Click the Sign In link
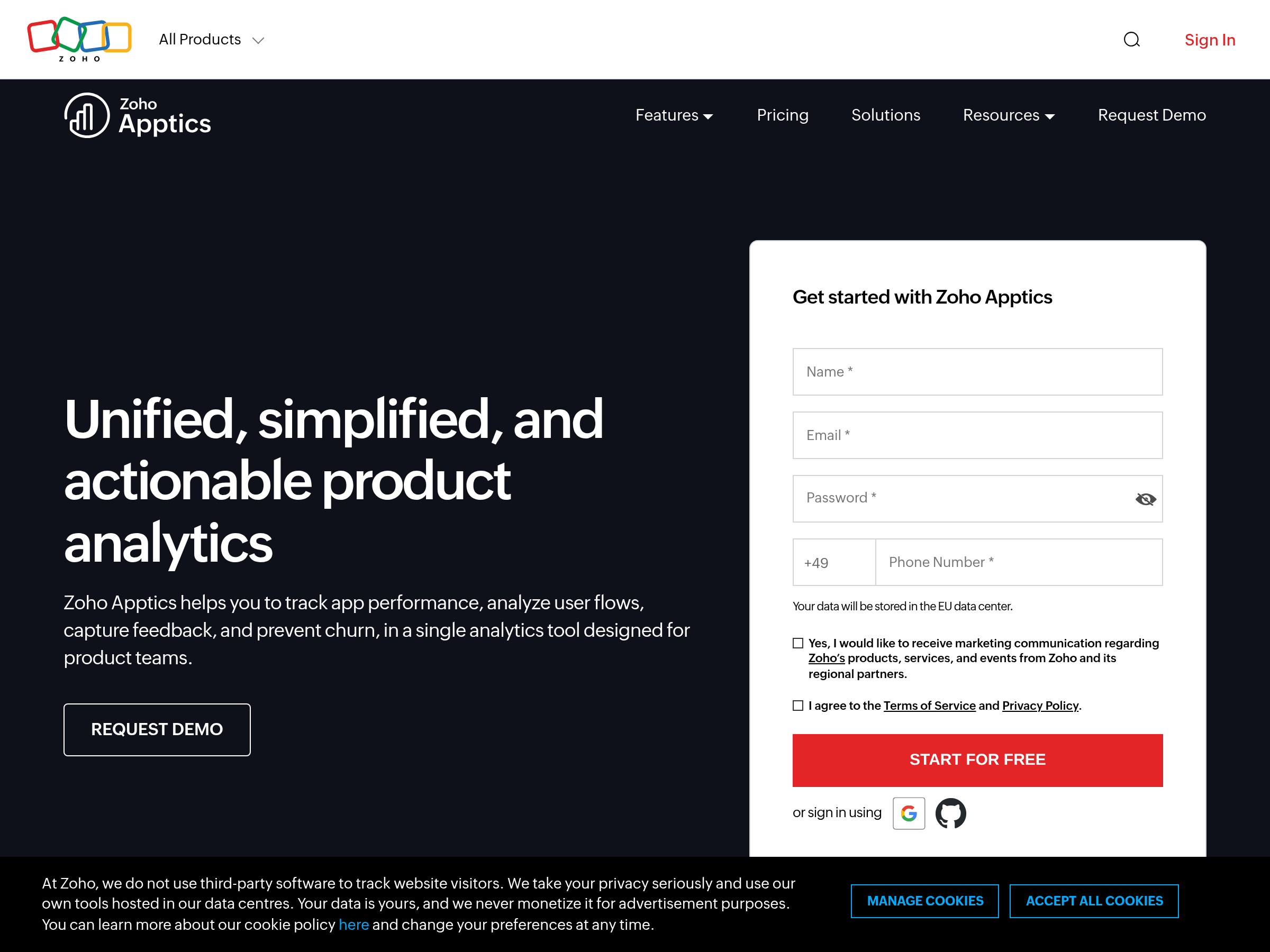1270x952 pixels. pos(1210,40)
